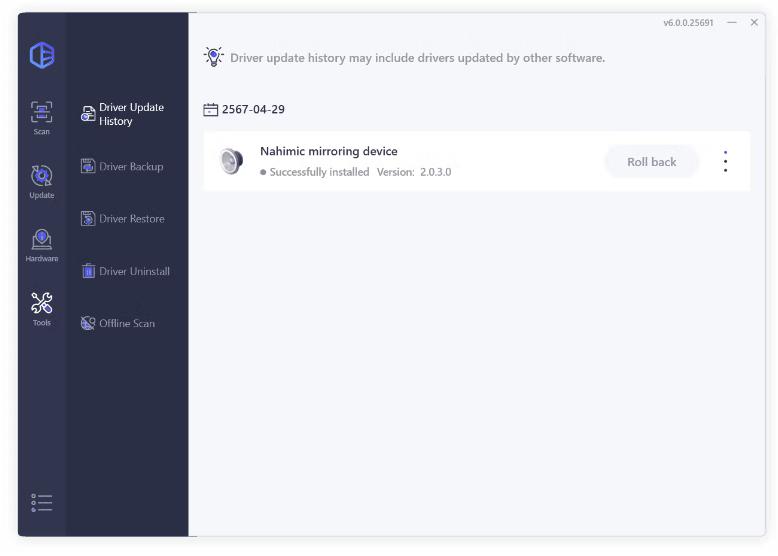This screenshot has height=556, width=778.
Task: Close the Driver Easy window
Action: [754, 23]
